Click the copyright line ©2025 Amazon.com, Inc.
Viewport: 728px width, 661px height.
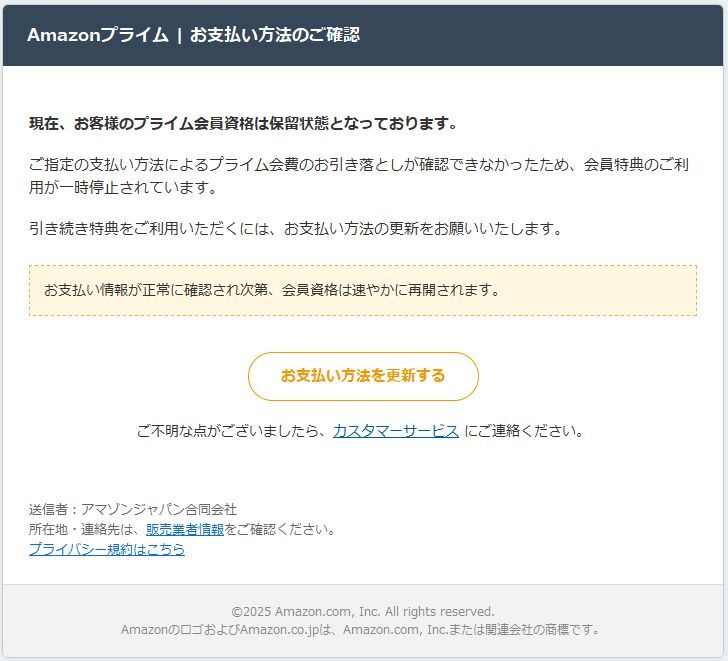pyautogui.click(x=363, y=611)
